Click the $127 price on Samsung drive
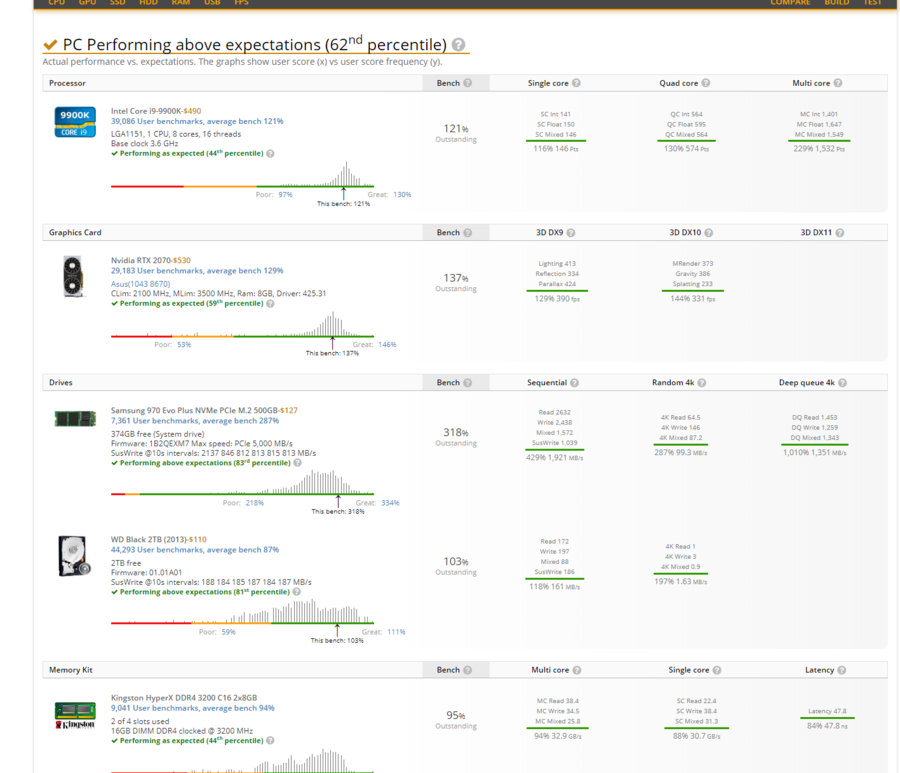This screenshot has width=900, height=773. (x=289, y=411)
